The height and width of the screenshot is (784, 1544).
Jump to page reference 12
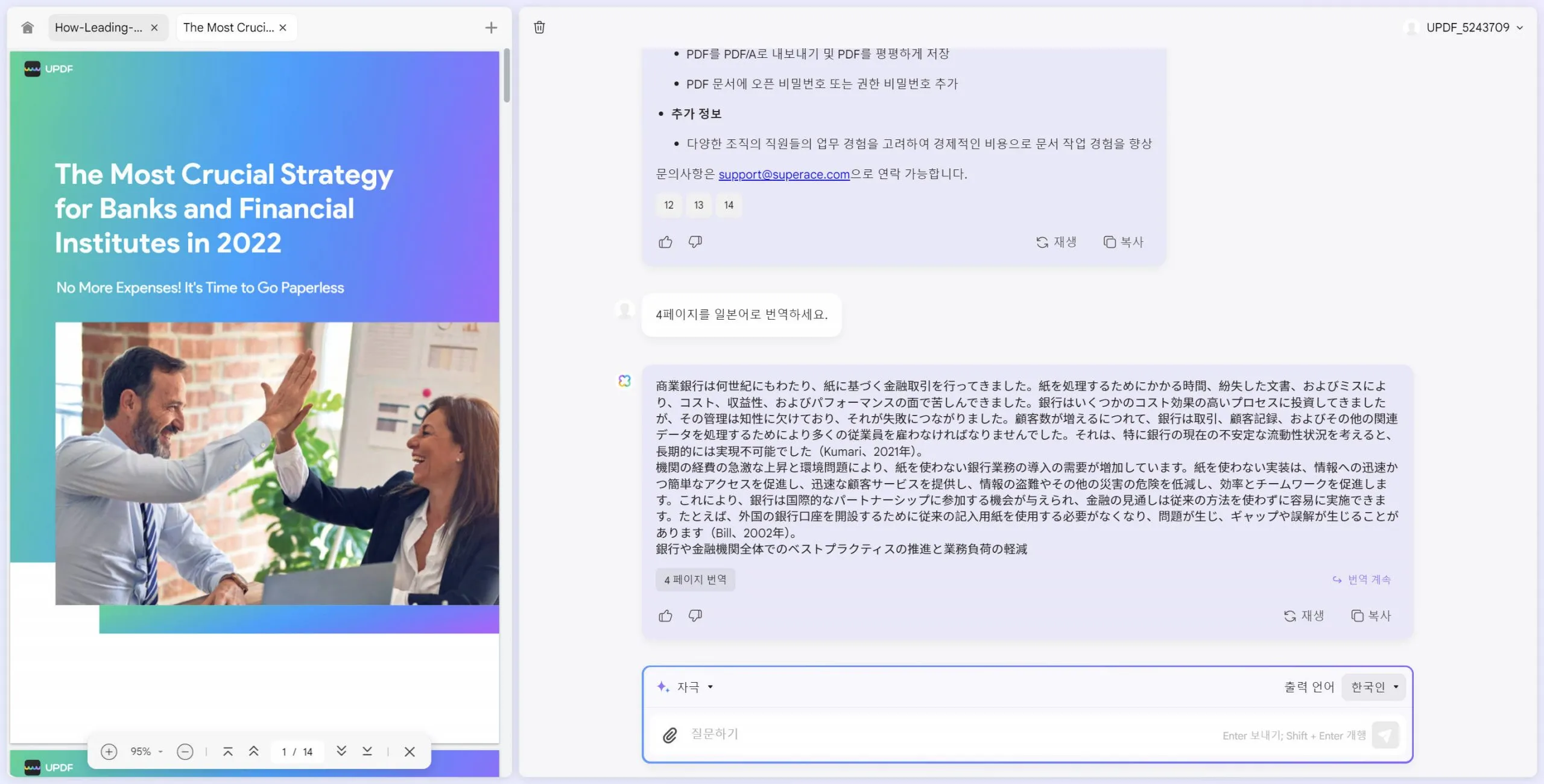point(668,205)
